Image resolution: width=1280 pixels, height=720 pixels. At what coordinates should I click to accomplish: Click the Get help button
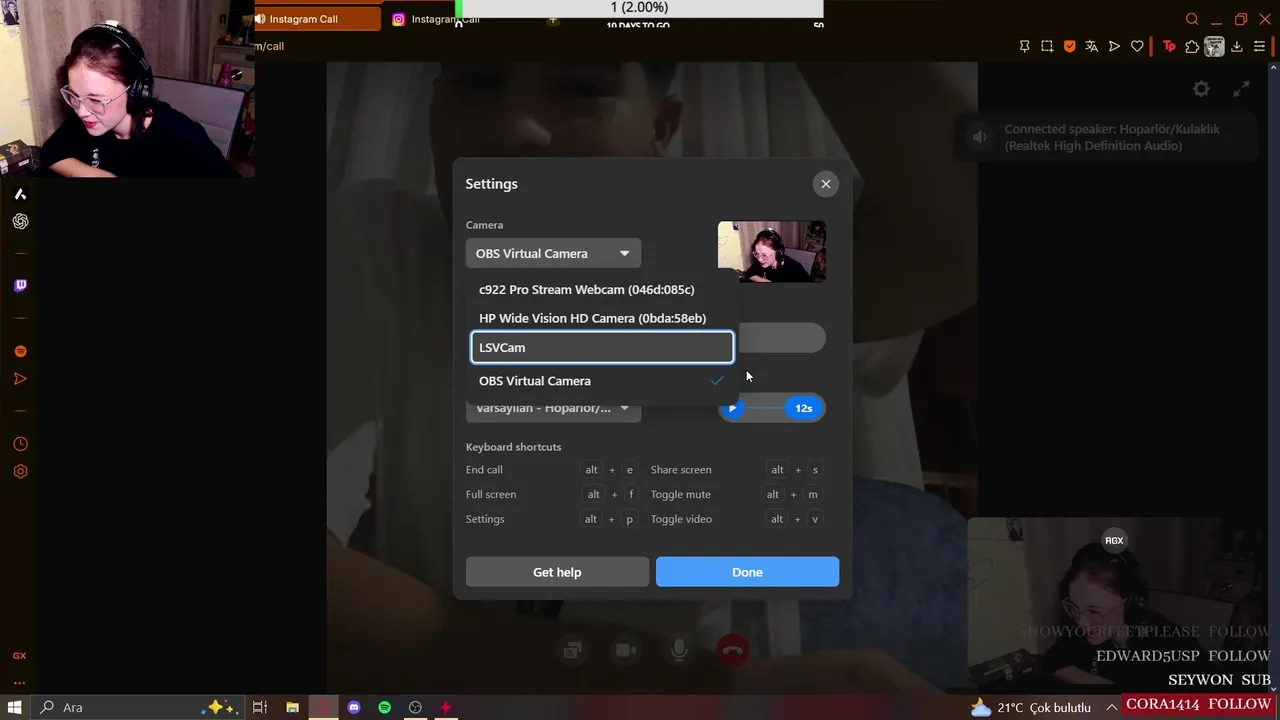click(x=557, y=572)
